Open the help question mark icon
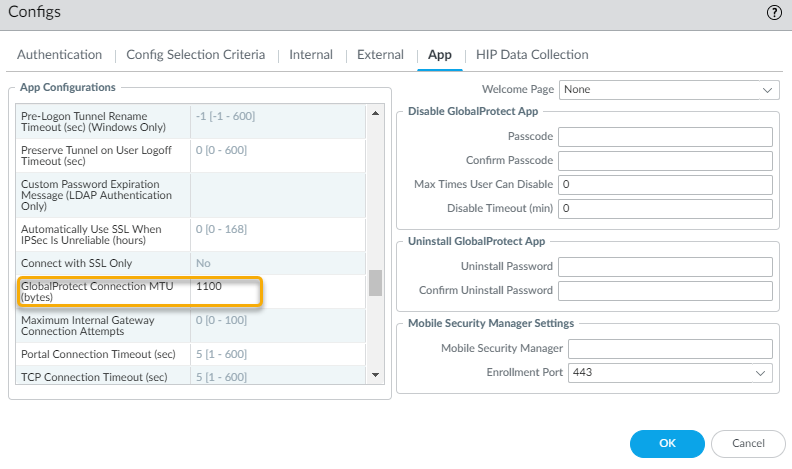This screenshot has width=792, height=469. (773, 13)
